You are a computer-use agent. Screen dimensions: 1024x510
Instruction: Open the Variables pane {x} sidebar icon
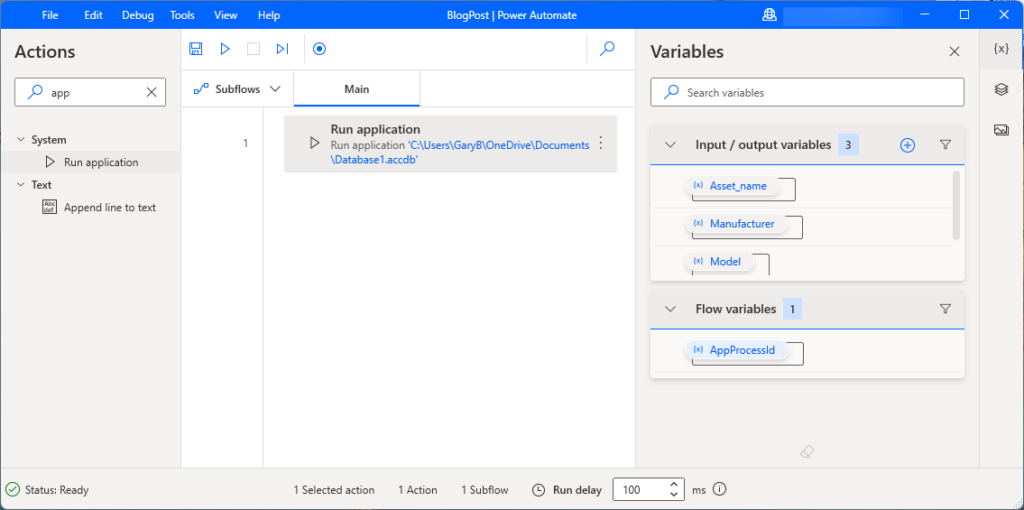tap(1001, 49)
